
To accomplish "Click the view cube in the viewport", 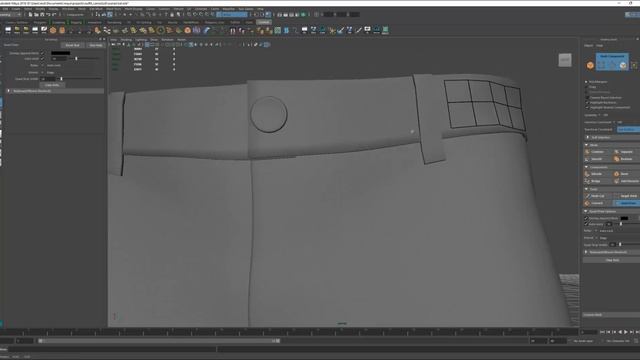I will click(x=565, y=60).
